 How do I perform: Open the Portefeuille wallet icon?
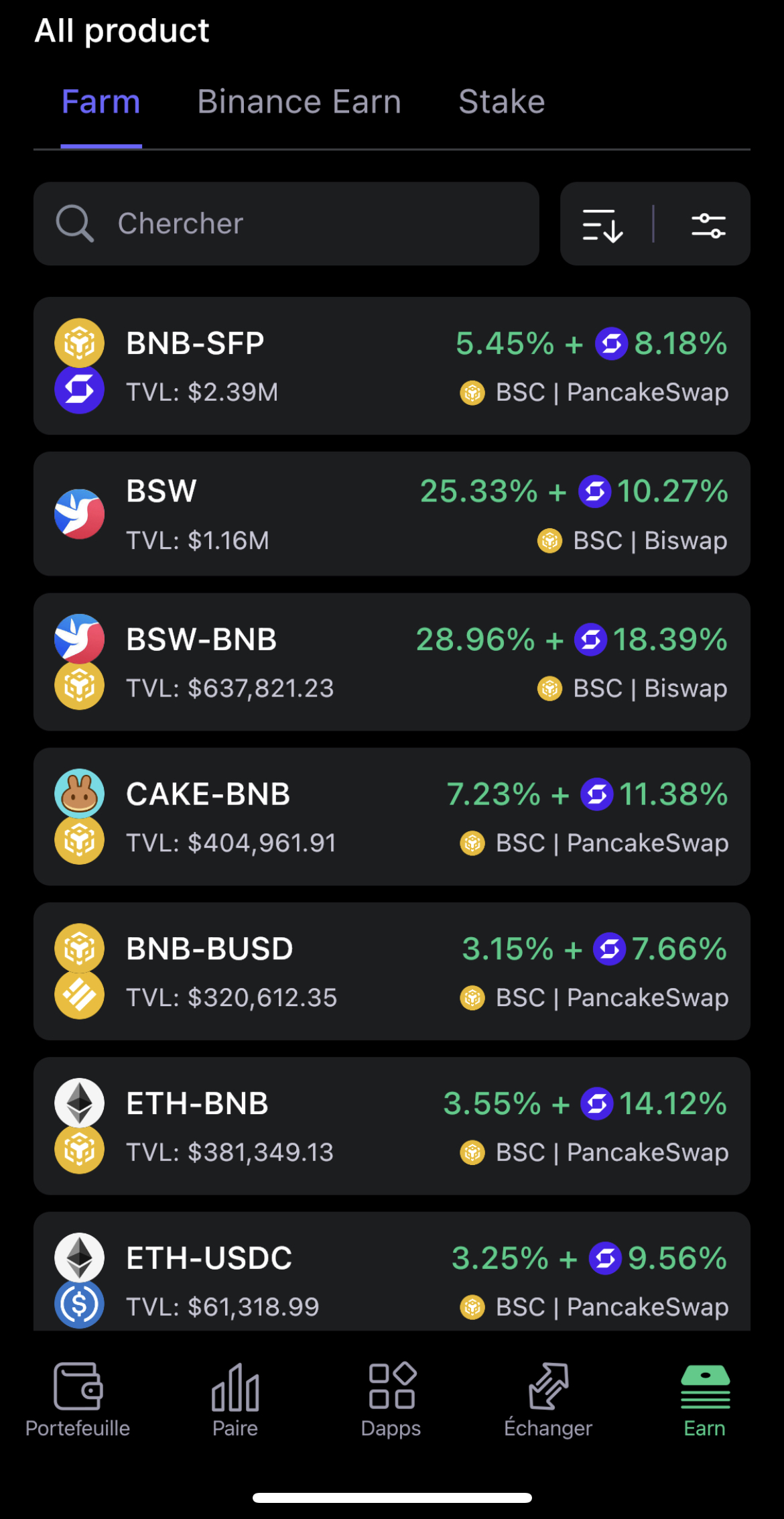click(x=78, y=1386)
